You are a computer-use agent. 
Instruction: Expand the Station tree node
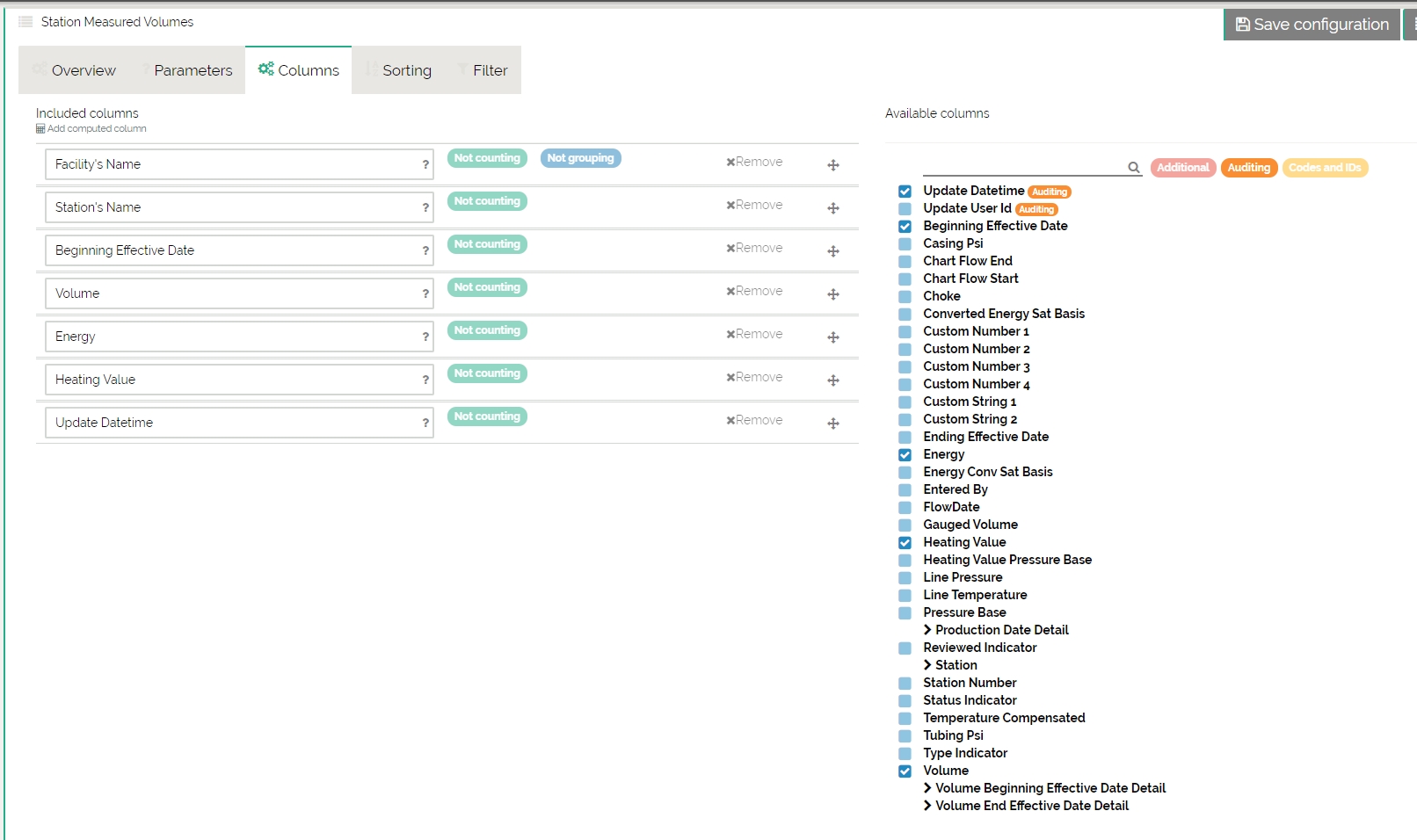[927, 665]
